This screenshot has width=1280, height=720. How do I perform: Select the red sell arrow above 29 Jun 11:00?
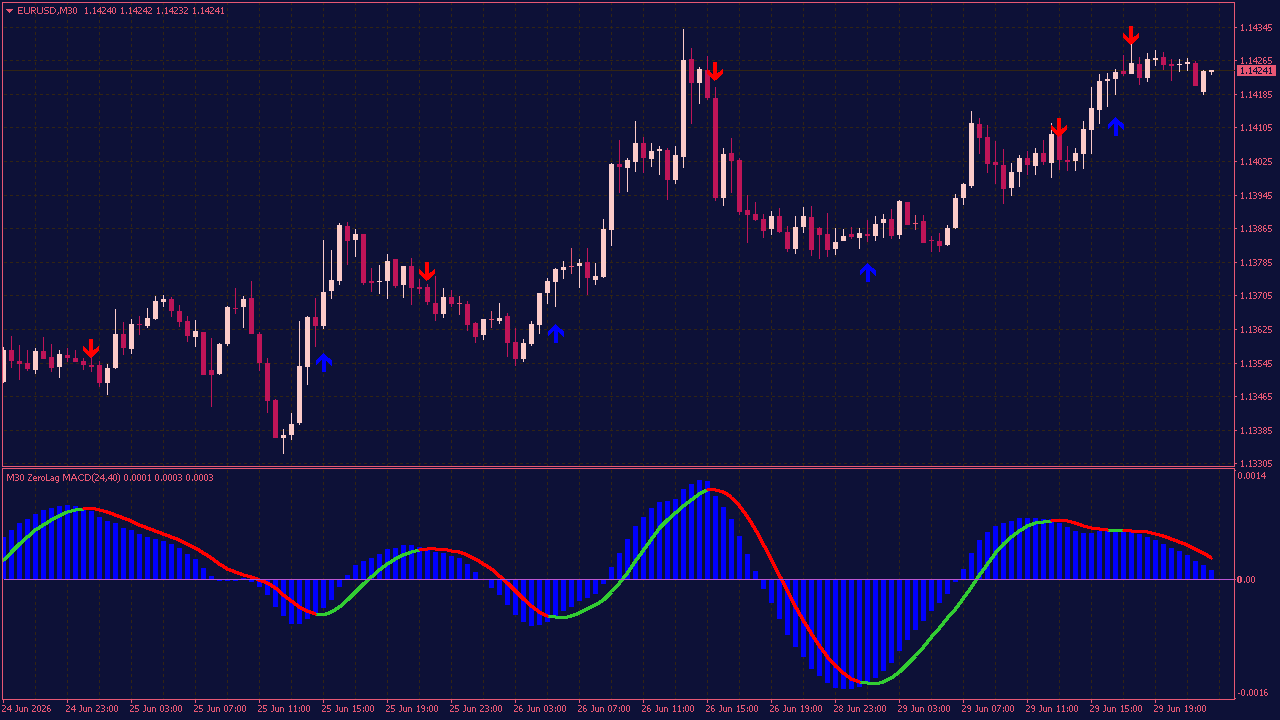click(x=1059, y=128)
